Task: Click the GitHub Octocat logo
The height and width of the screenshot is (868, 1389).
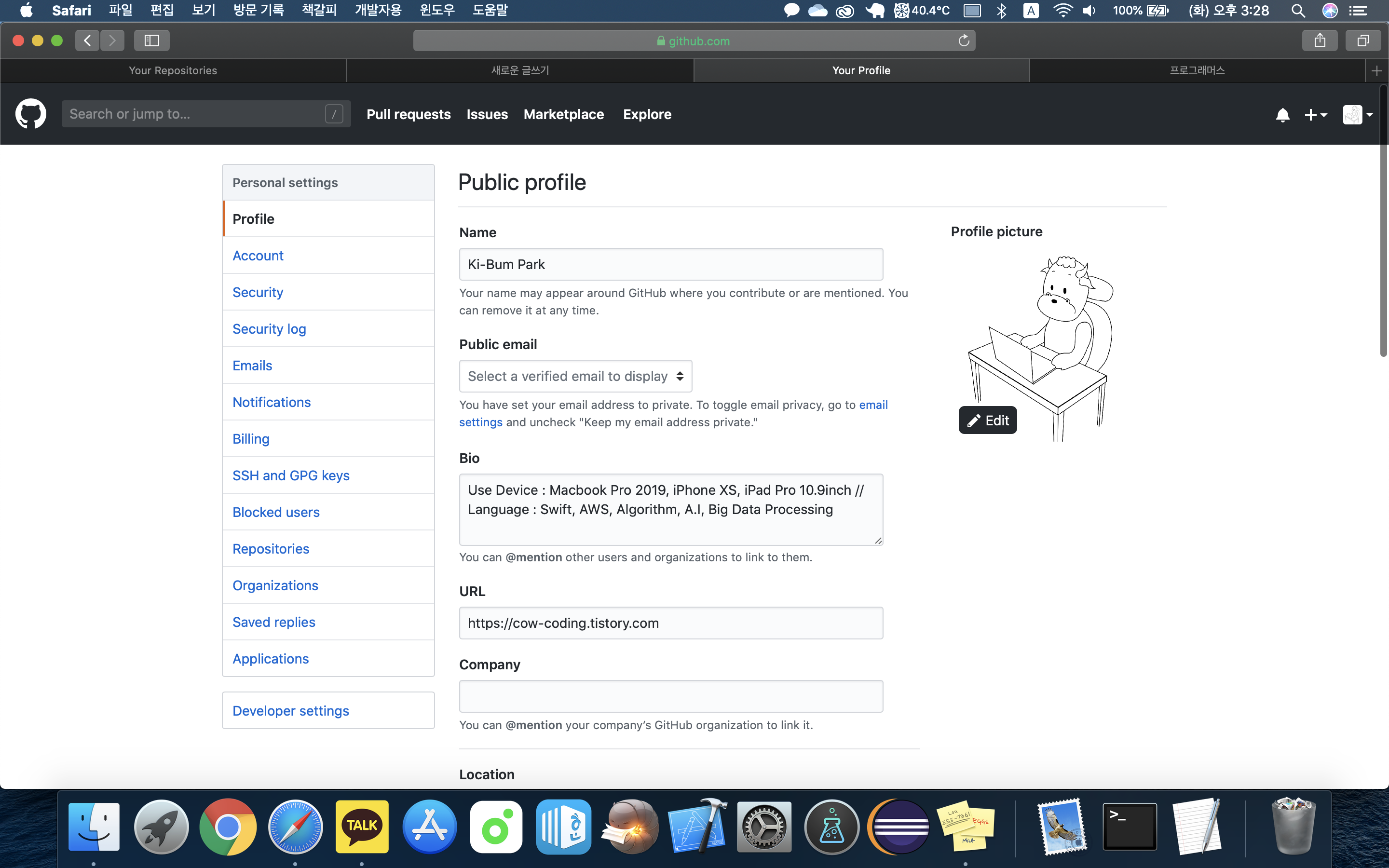Action: coord(30,114)
